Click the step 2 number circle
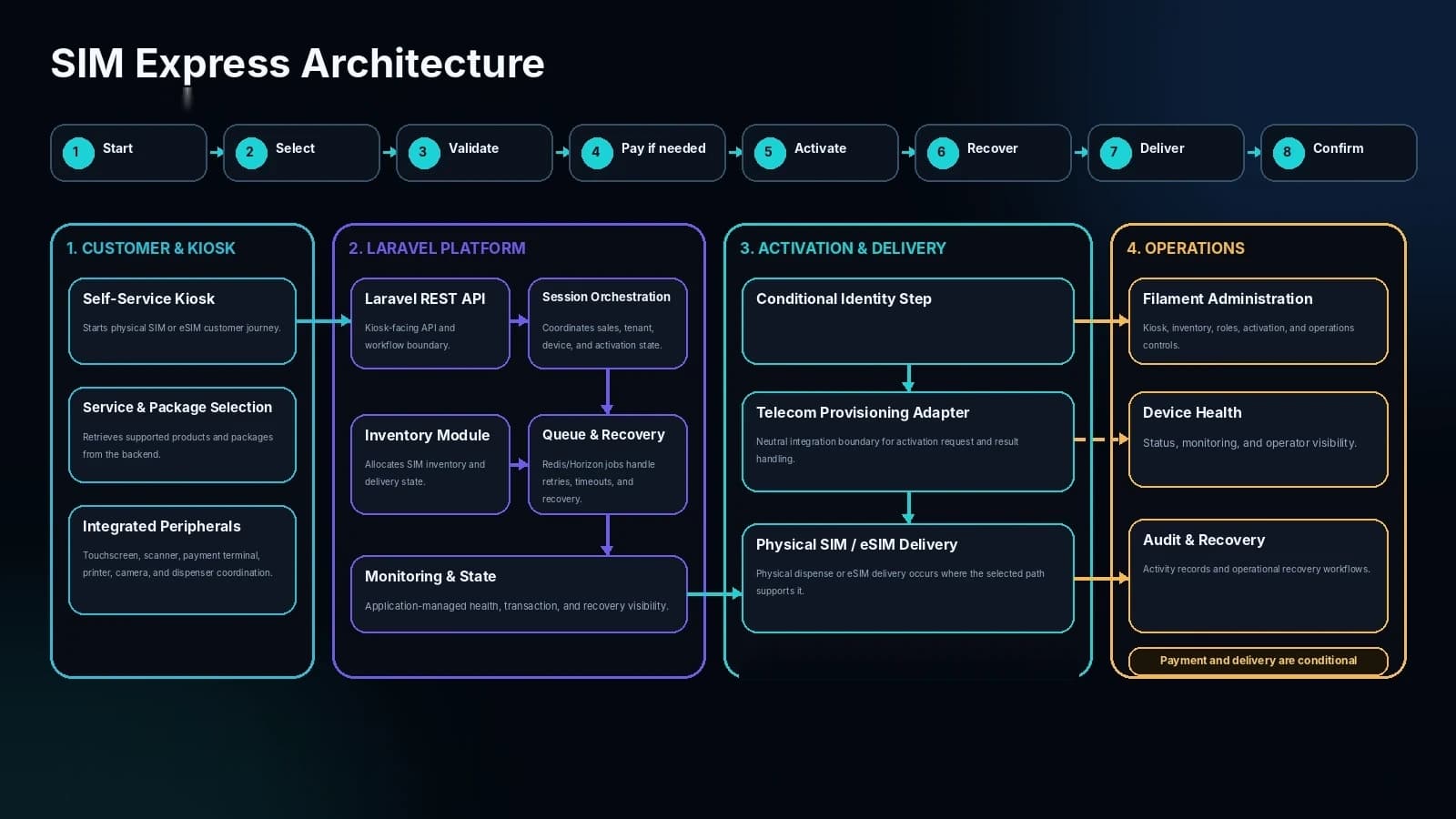This screenshot has width=1456, height=819. point(250,152)
